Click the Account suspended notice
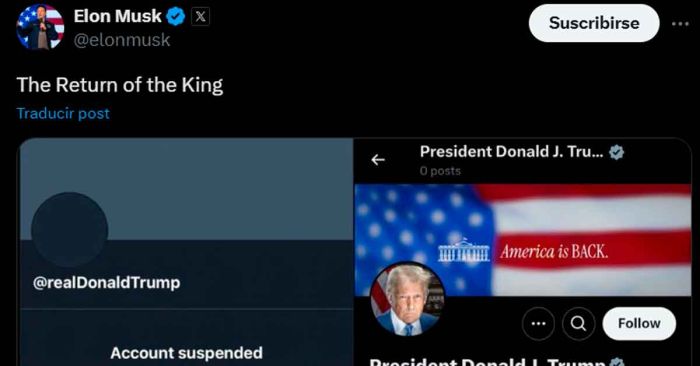 tap(186, 353)
